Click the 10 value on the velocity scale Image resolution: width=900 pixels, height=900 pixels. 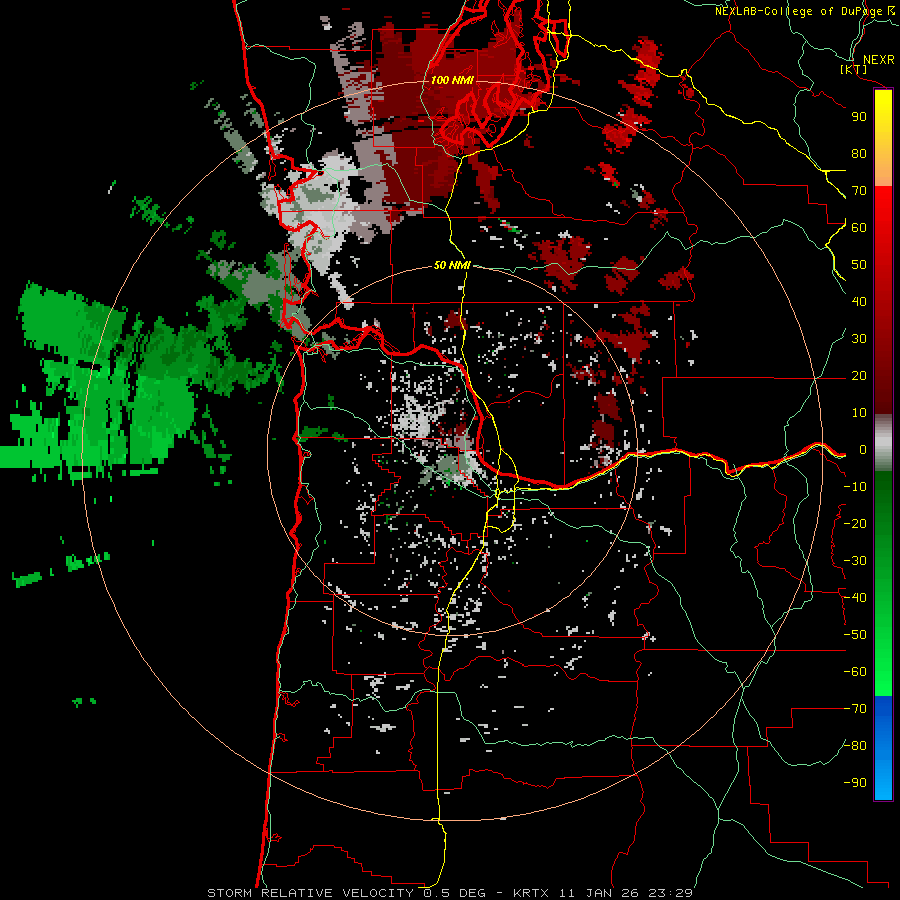(x=859, y=413)
